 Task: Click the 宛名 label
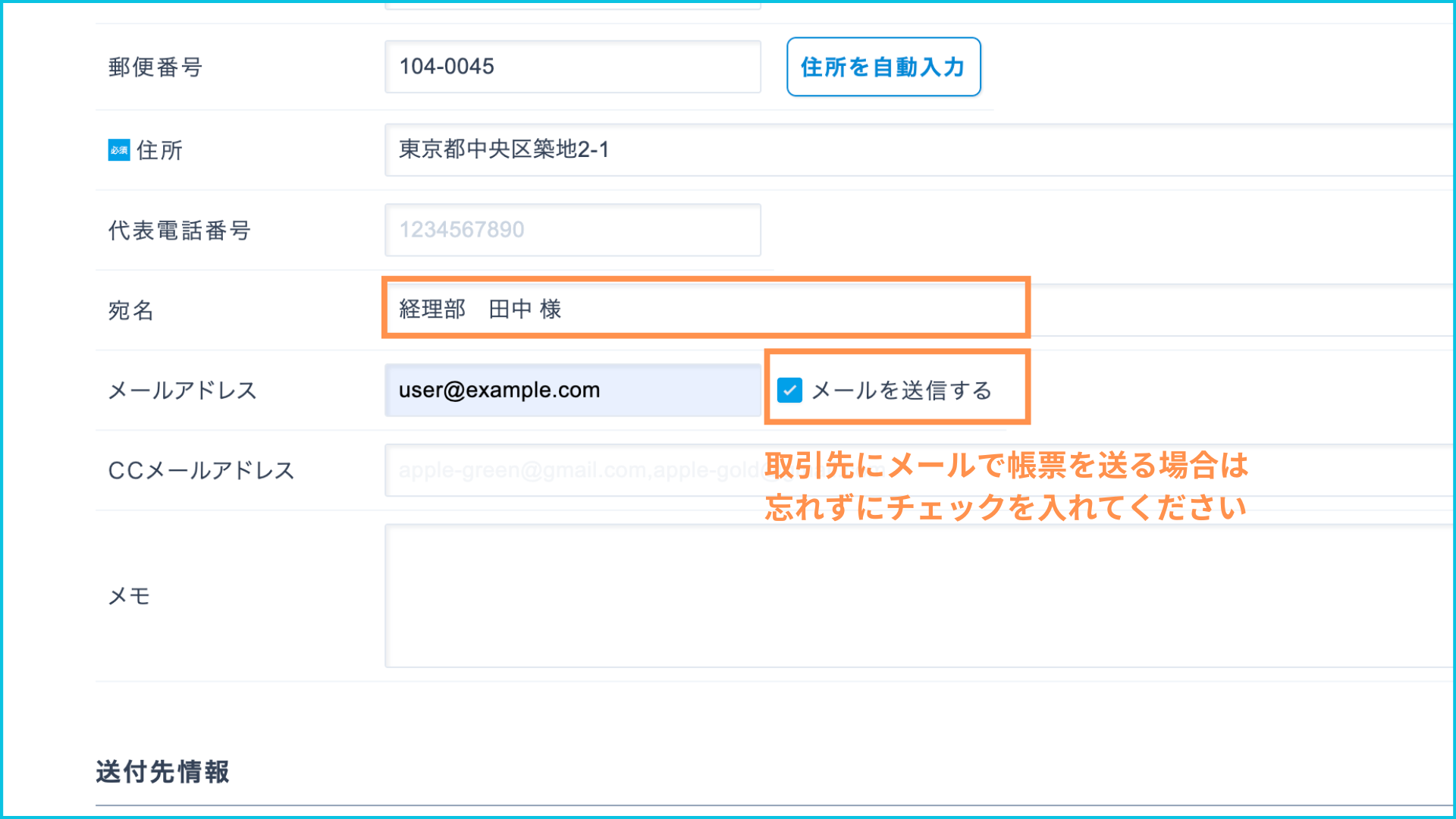click(x=131, y=310)
